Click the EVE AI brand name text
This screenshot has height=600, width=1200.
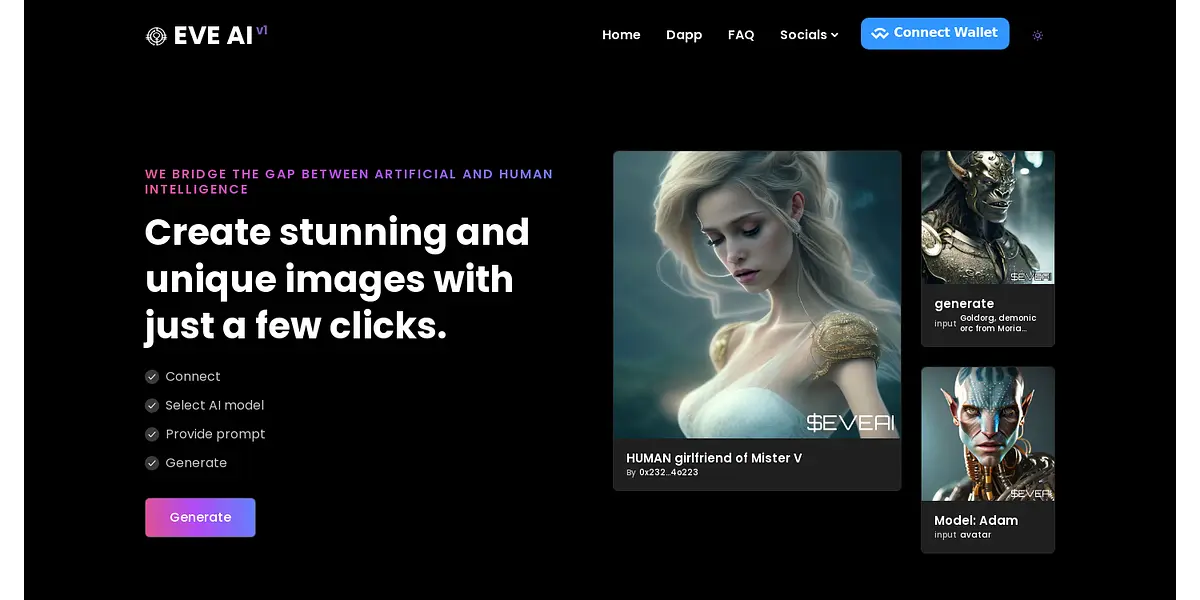[x=213, y=36]
